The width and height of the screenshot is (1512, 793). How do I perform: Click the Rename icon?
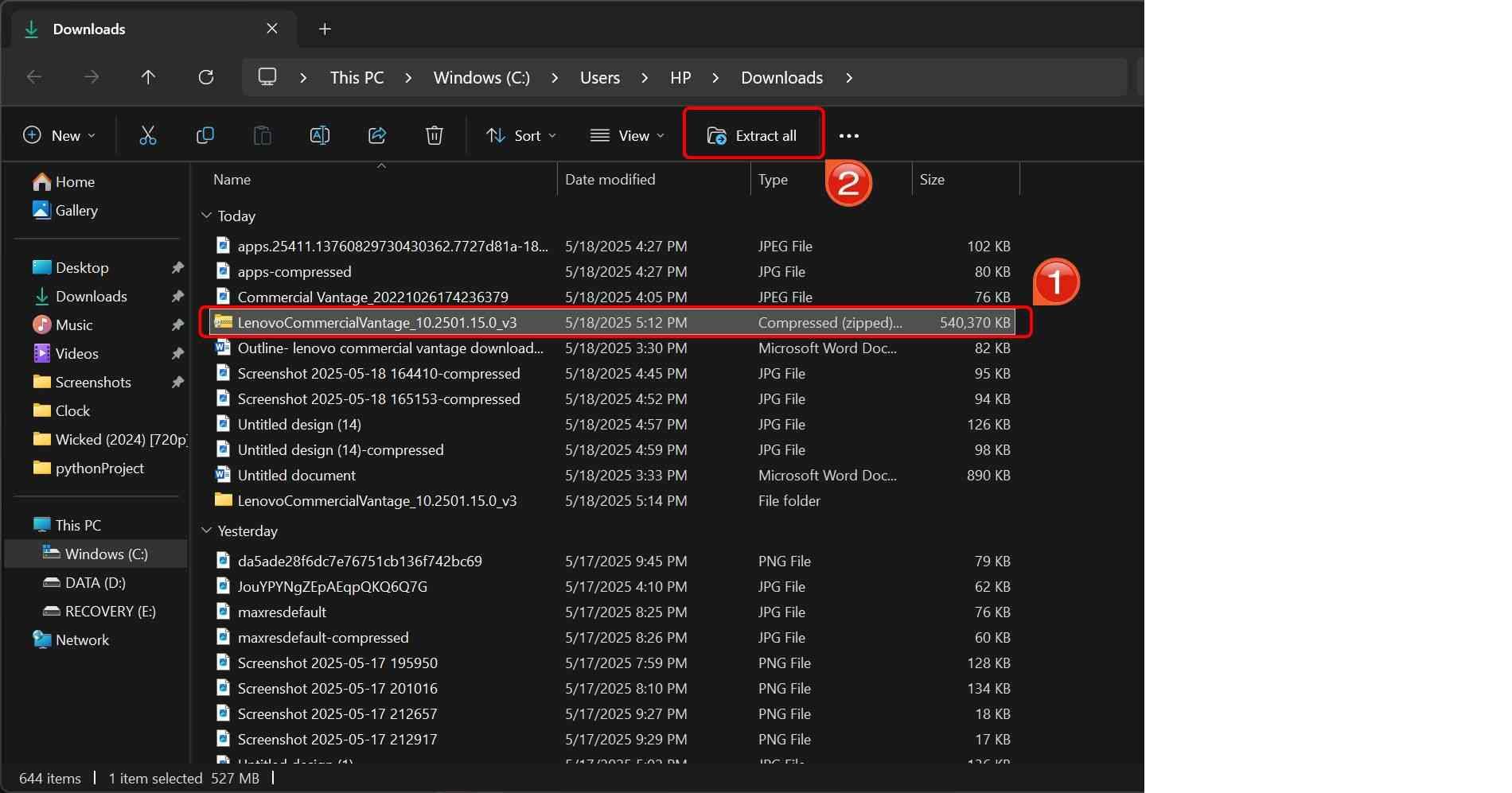[x=319, y=135]
